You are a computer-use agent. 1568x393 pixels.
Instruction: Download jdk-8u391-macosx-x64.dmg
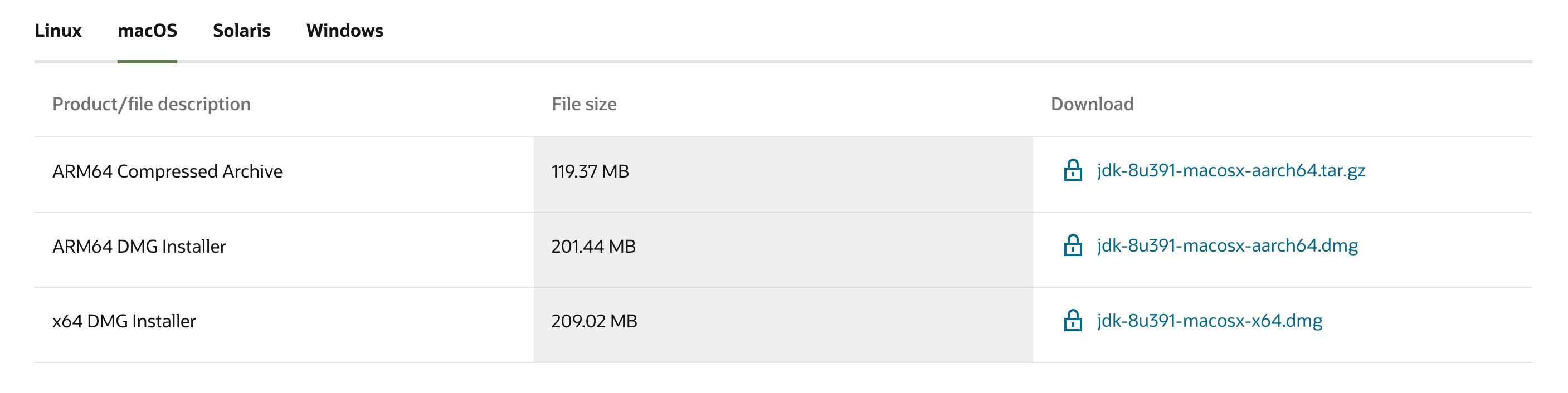(x=1210, y=321)
